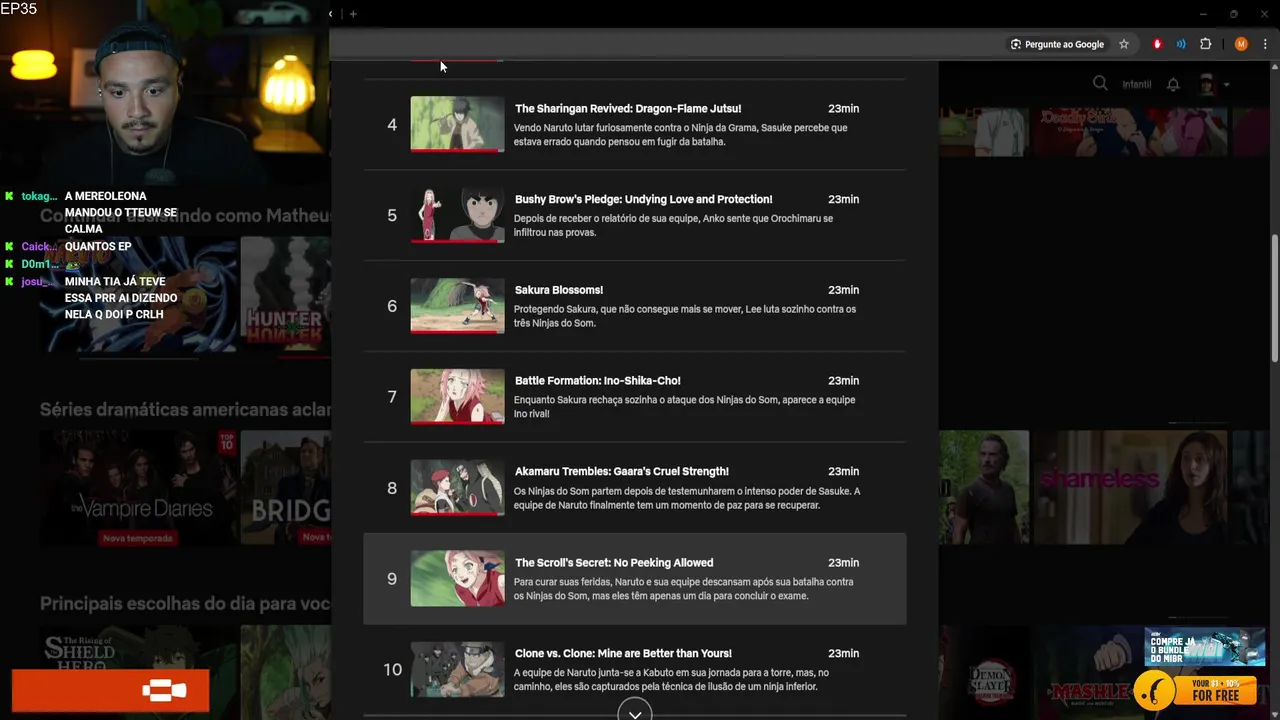Screen dimensions: 1280x720
Task: Click 'Principais escolhas do dia' row heading
Action: point(185,604)
